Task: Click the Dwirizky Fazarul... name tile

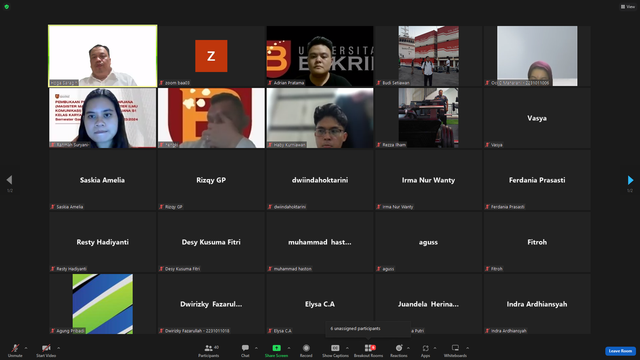Action: 211,304
